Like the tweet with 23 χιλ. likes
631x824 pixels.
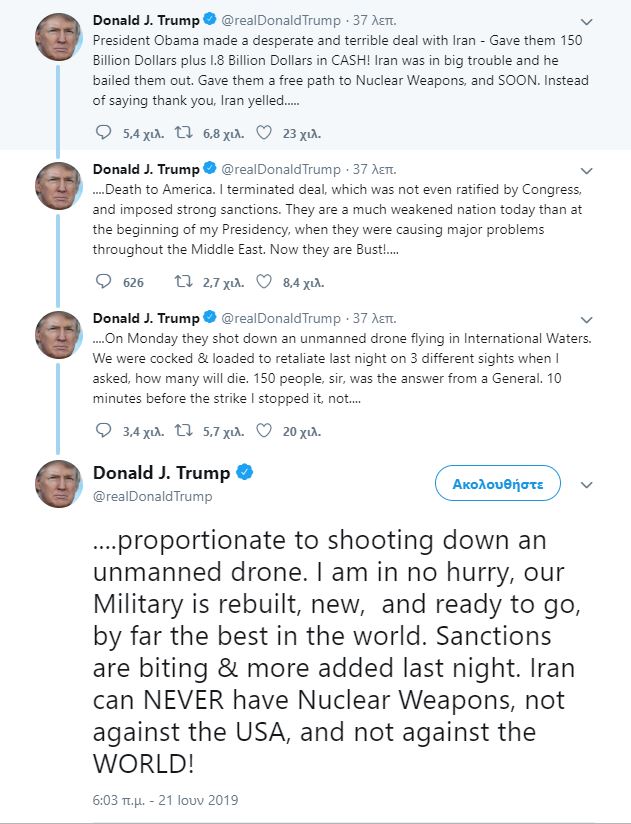264,131
